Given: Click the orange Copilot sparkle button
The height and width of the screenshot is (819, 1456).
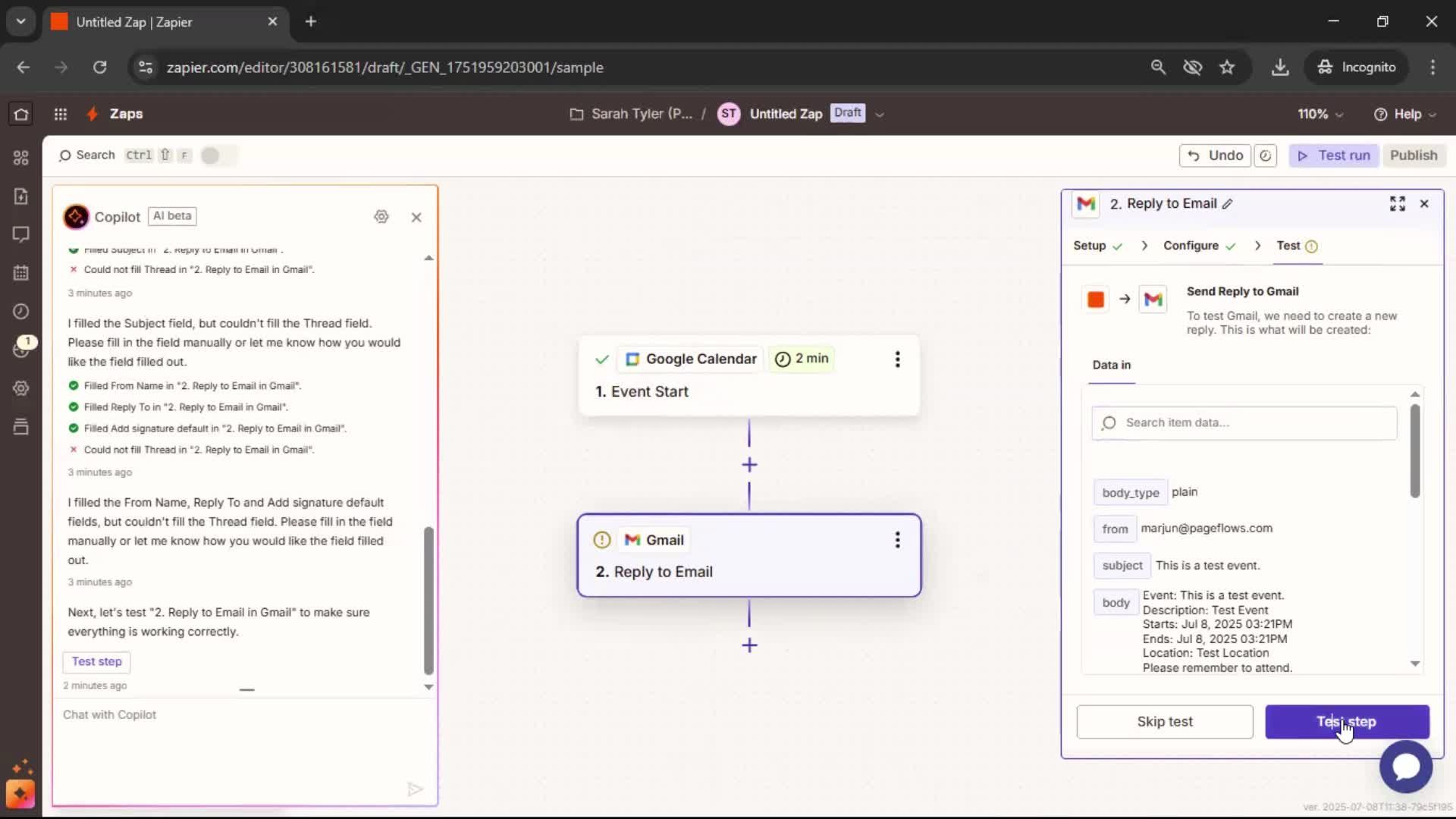Looking at the screenshot, I should (20, 793).
